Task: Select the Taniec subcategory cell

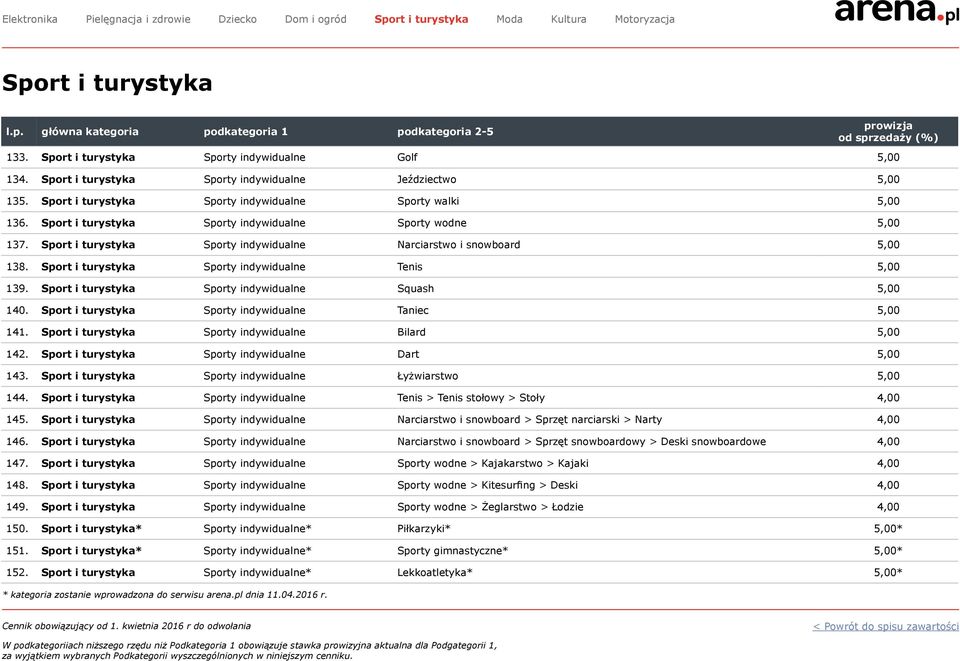Action: (x=413, y=310)
